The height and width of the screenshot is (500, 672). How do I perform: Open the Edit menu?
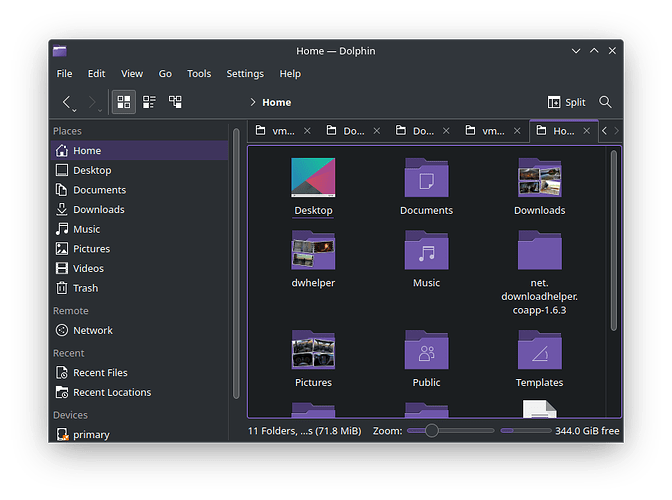[96, 74]
